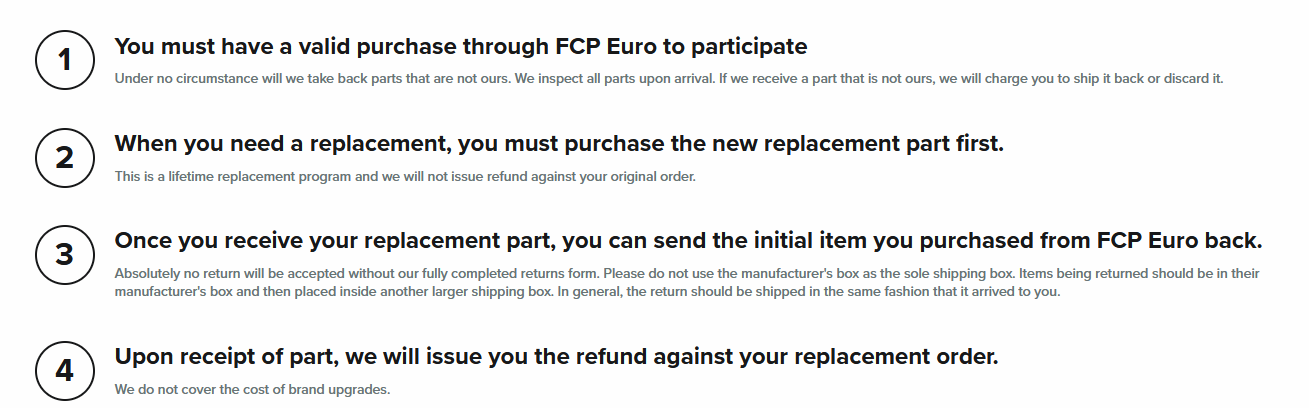The width and height of the screenshot is (1309, 408).
Task: Click the step 1 circled number icon
Action: tap(65, 62)
